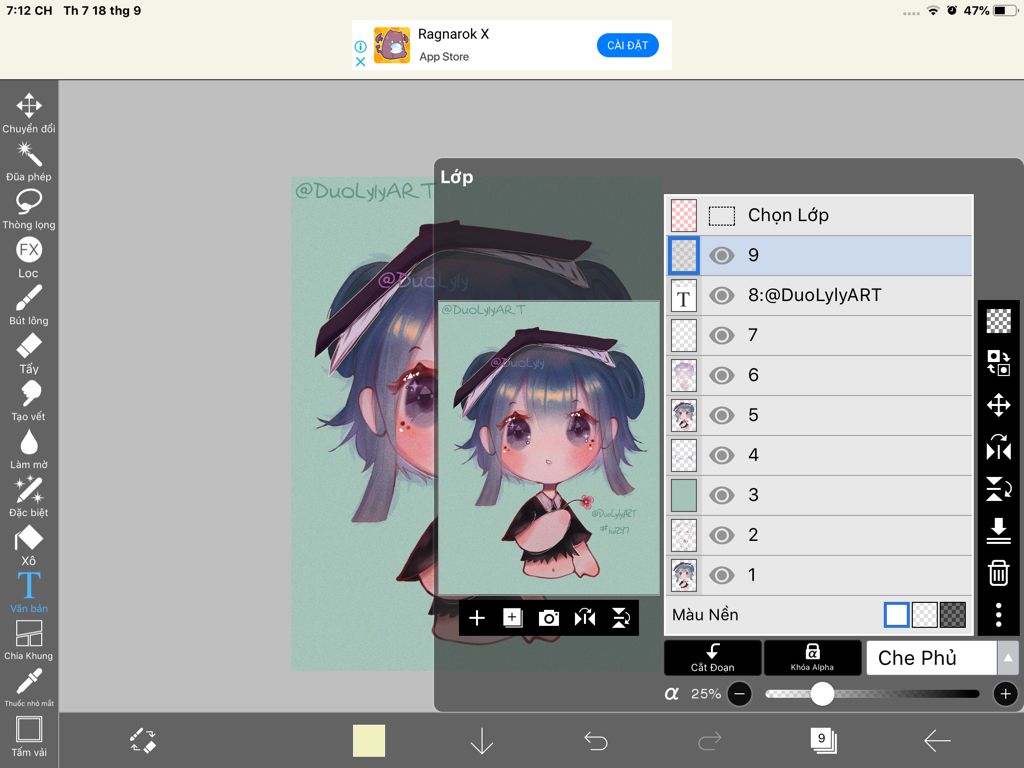Select the Đũa phép magic wand tool
1024x768 pixels.
point(29,161)
